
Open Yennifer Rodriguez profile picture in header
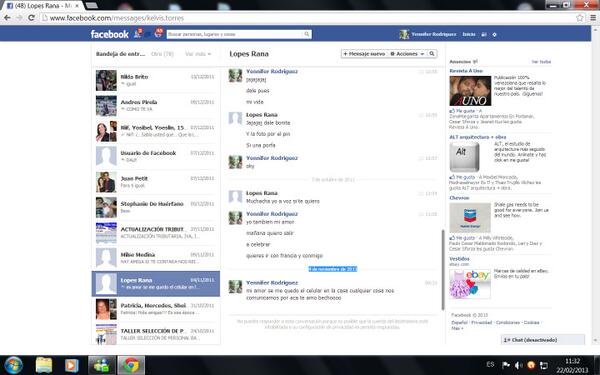click(x=404, y=34)
